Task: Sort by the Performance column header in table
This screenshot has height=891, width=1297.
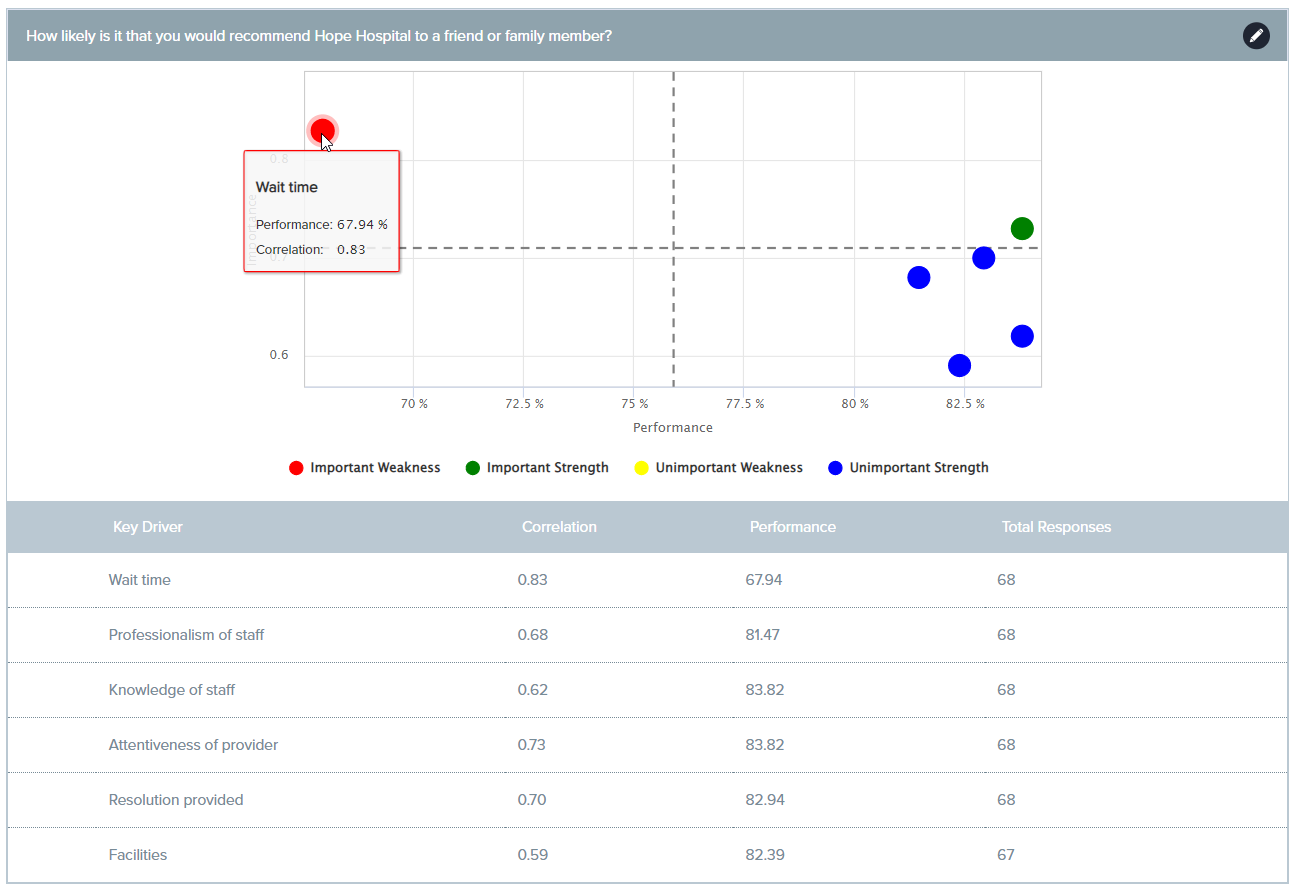Action: (792, 527)
